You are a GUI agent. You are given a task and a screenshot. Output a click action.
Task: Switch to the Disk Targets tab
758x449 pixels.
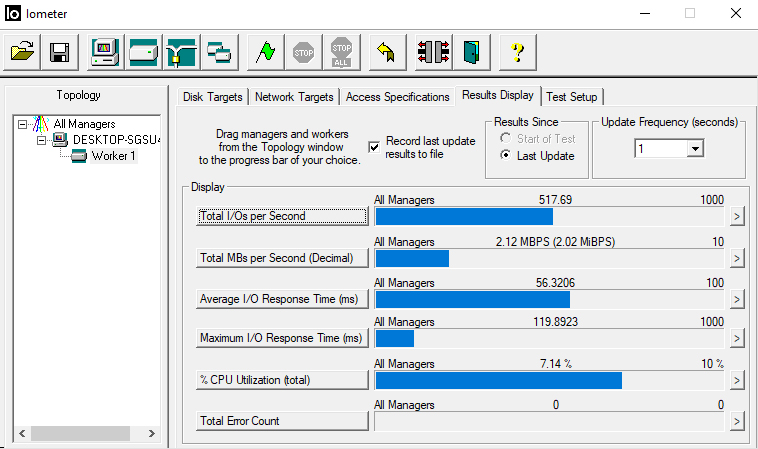[x=213, y=97]
